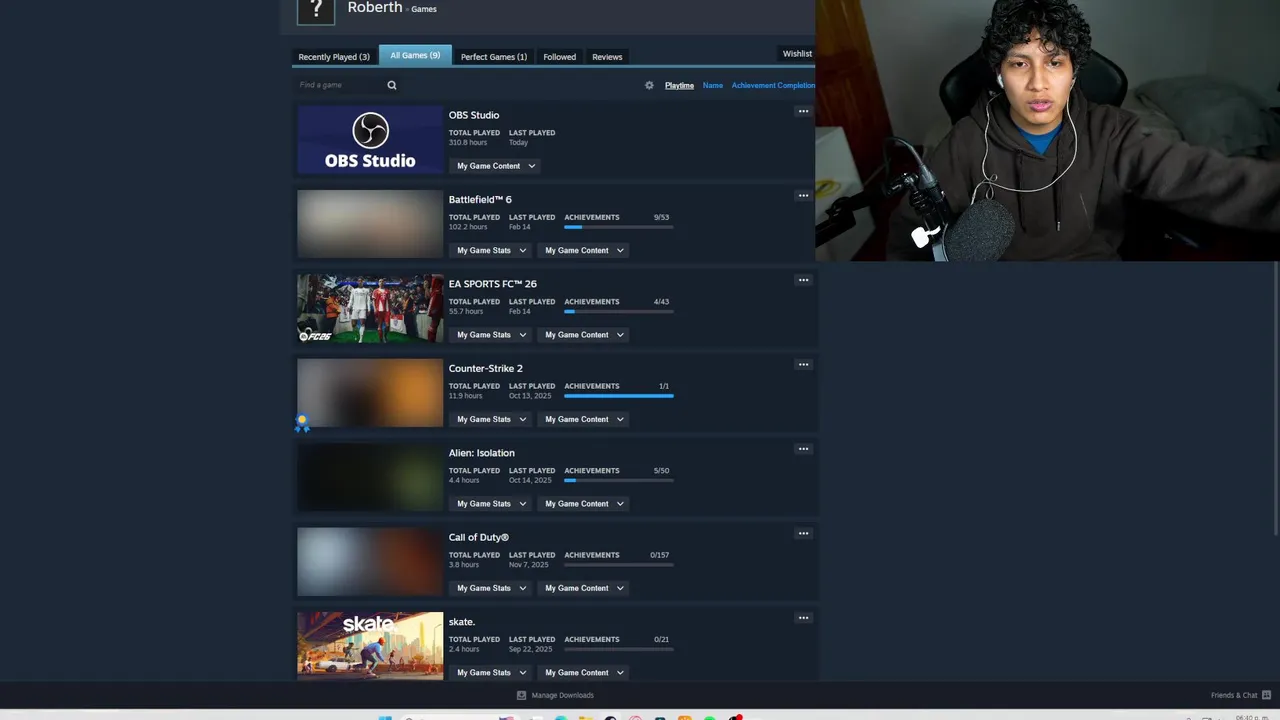The height and width of the screenshot is (720, 1280).
Task: Open the Wishlist button
Action: pyautogui.click(x=797, y=54)
